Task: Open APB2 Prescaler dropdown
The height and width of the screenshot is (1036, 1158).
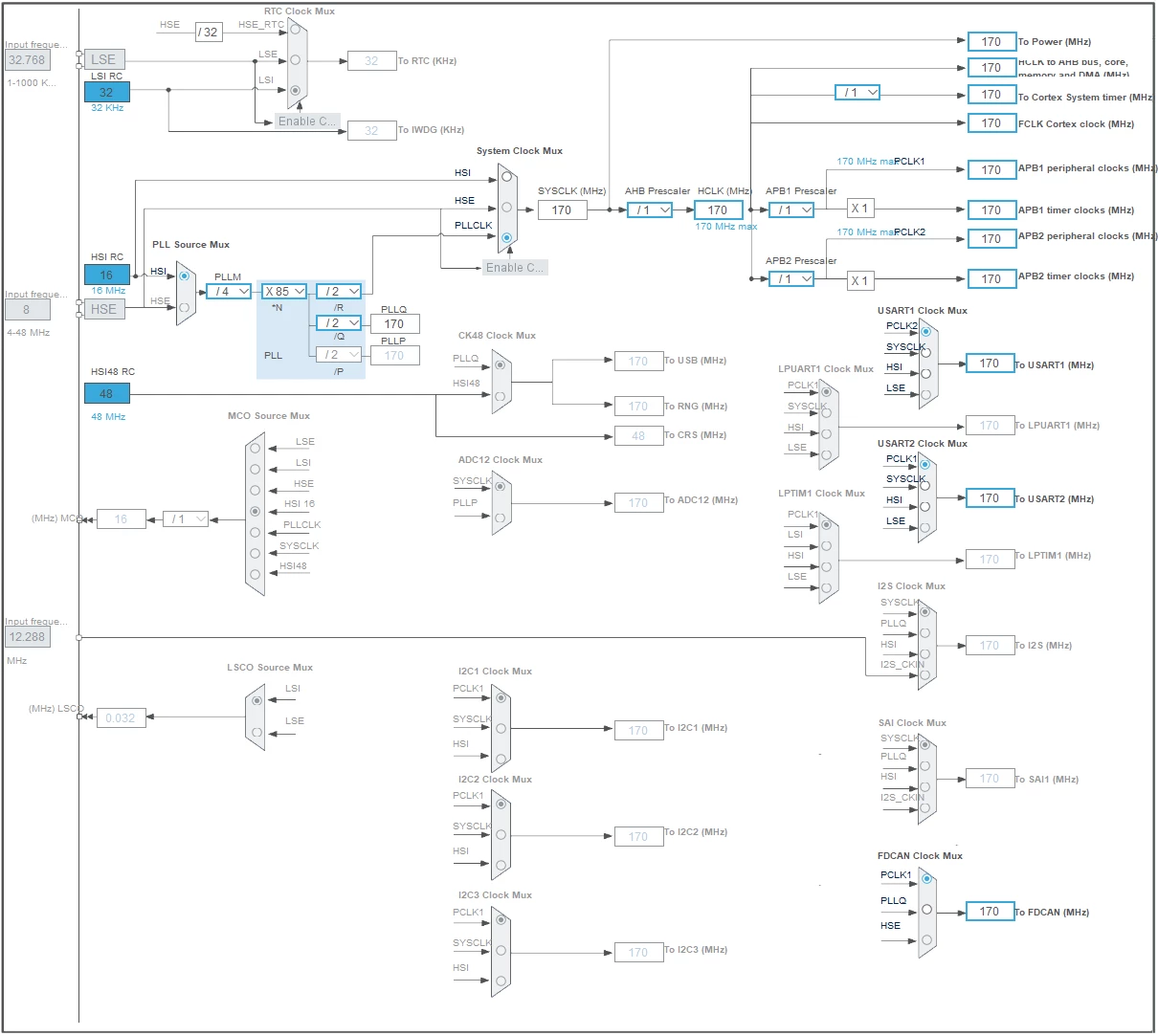Action: pos(791,278)
